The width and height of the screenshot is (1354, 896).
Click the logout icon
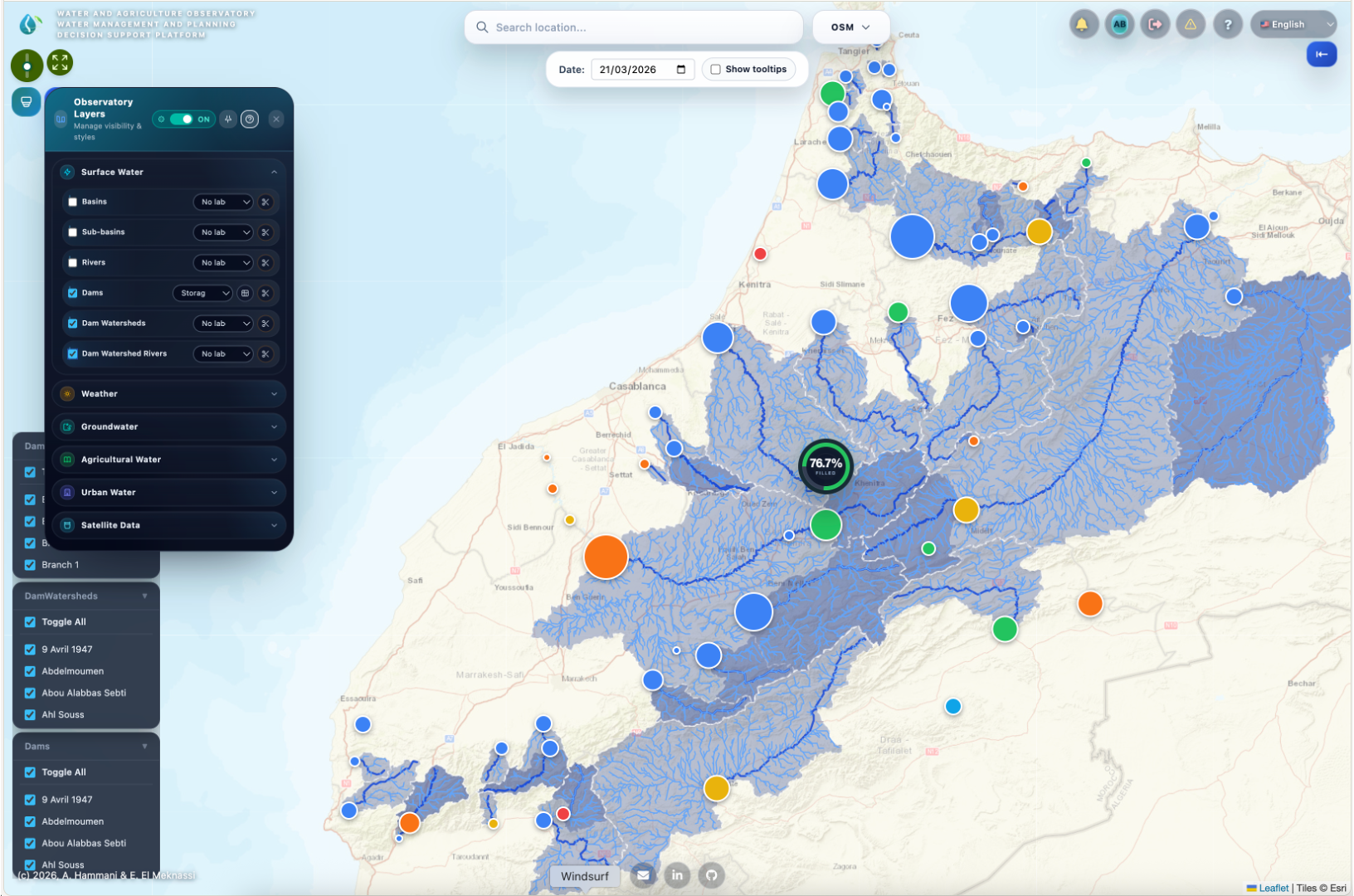pyautogui.click(x=1155, y=24)
